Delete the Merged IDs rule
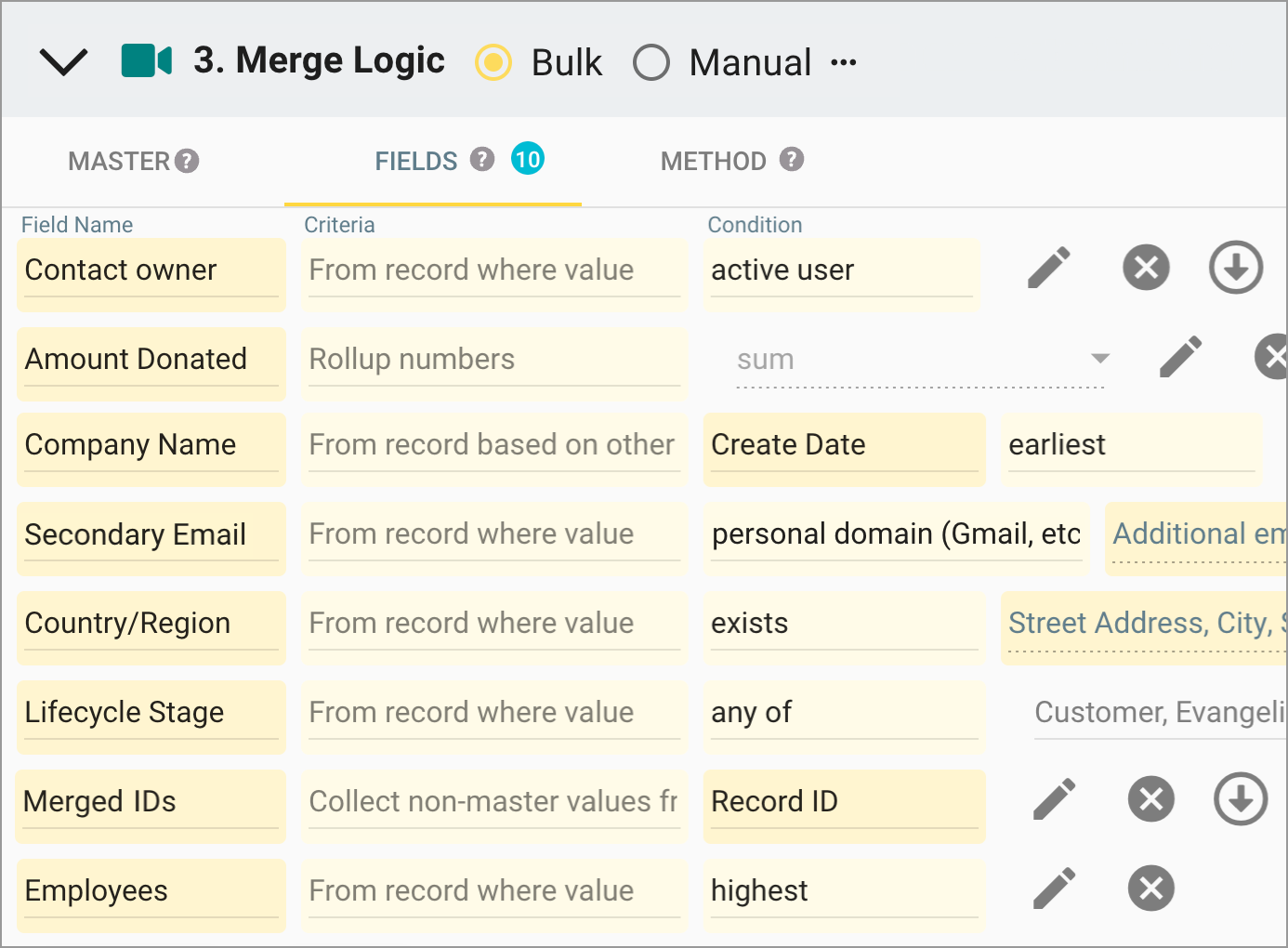1288x948 pixels. pyautogui.click(x=1150, y=799)
